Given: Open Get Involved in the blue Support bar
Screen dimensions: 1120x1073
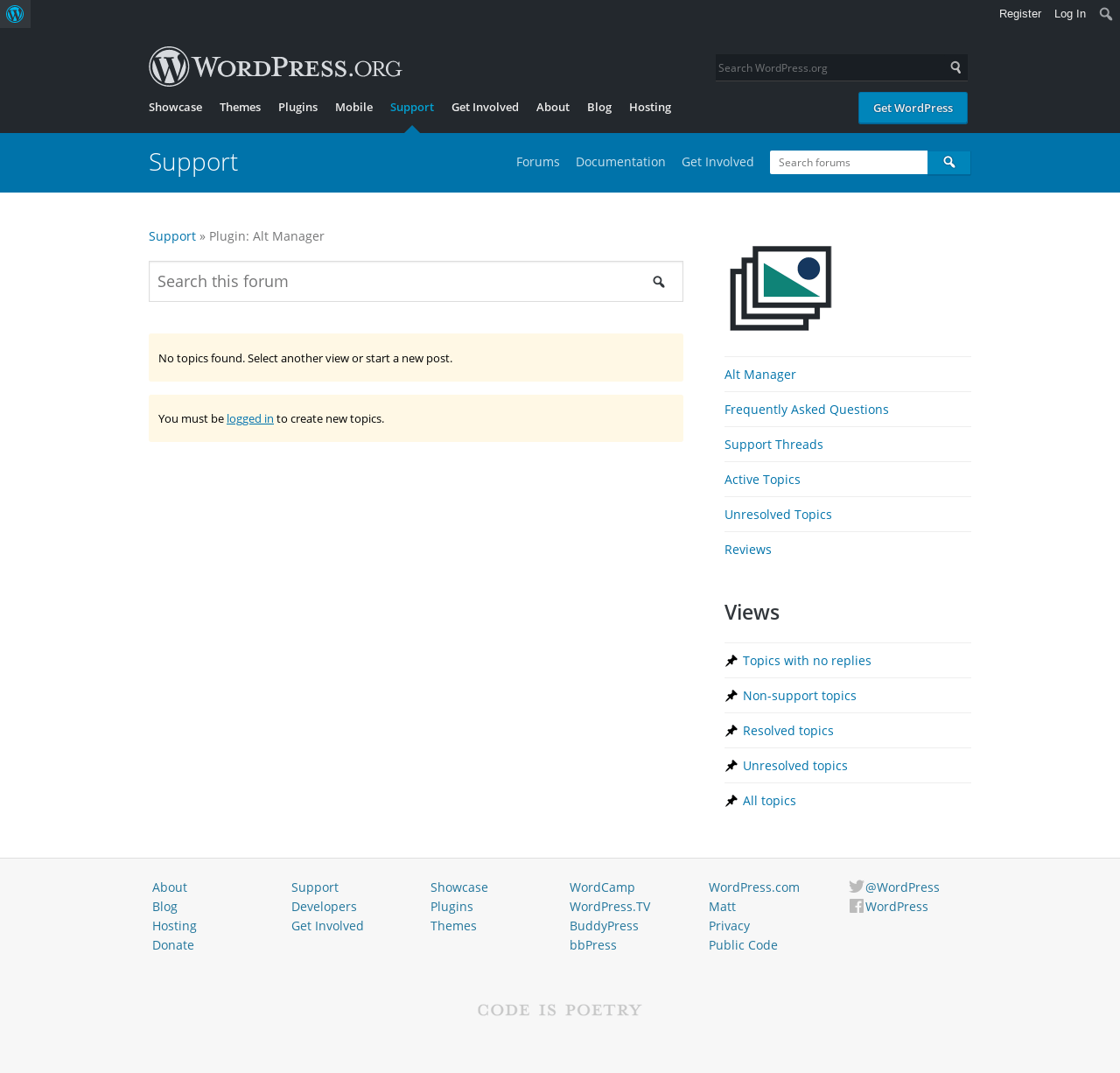Looking at the screenshot, I should point(717,162).
